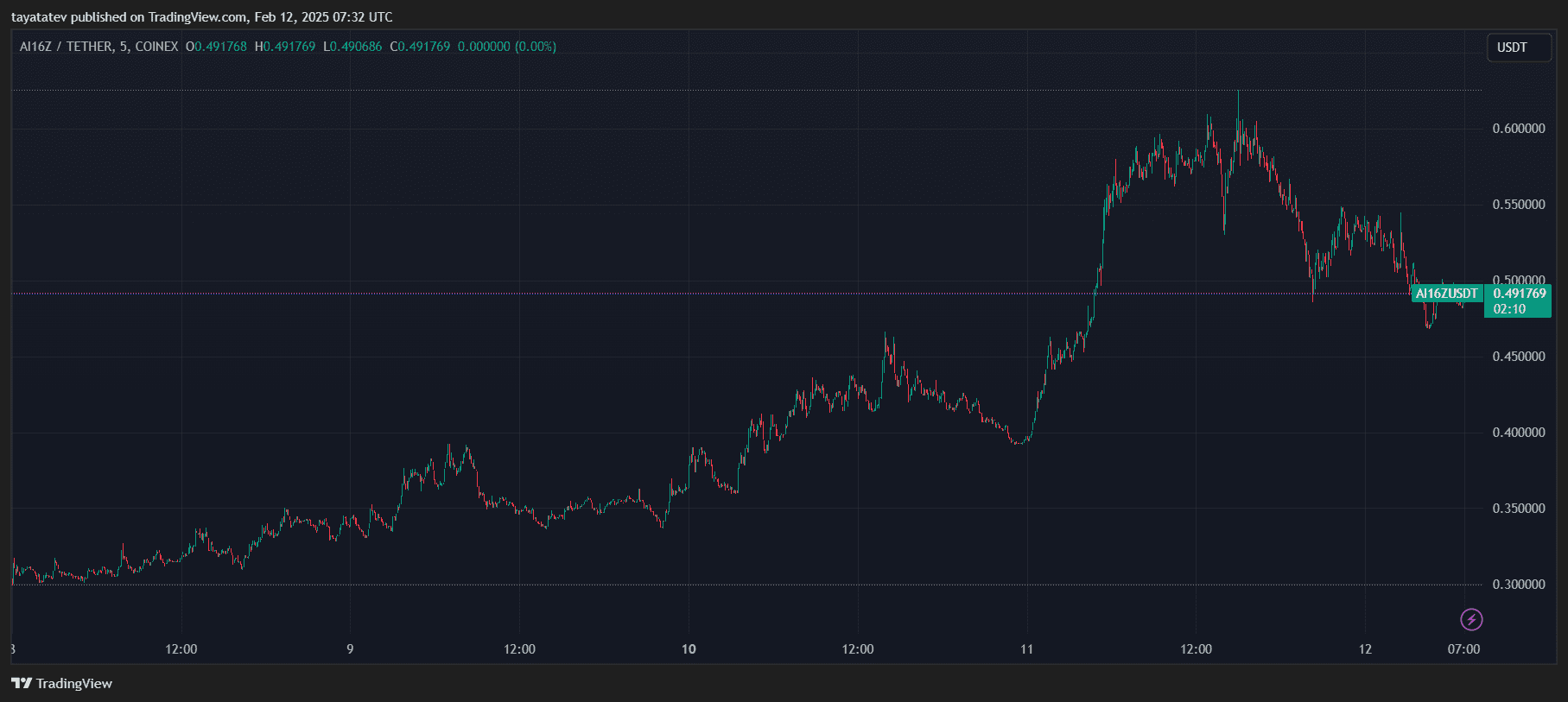Click the 07:00 time axis label
Viewport: 1568px width, 702px height.
pyautogui.click(x=1463, y=649)
